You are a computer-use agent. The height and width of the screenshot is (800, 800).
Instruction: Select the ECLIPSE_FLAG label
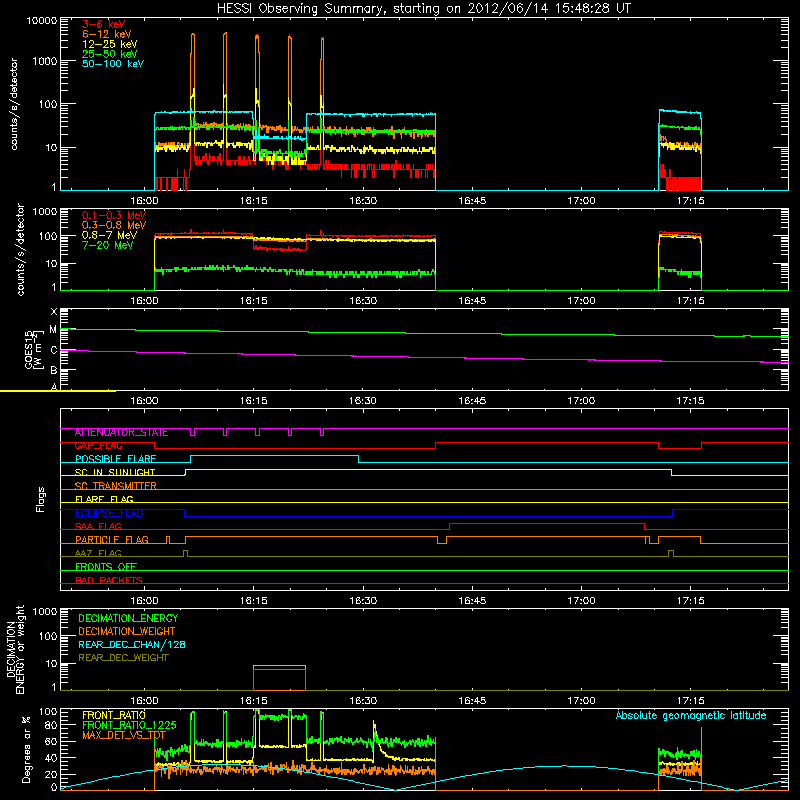coord(109,513)
